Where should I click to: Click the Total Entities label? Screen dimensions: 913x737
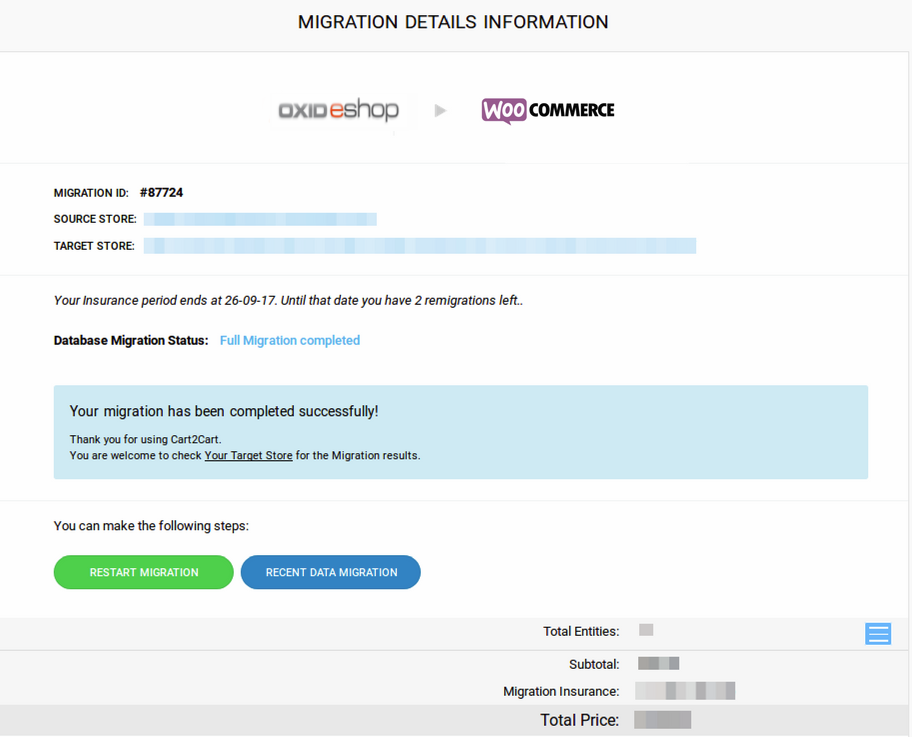(x=581, y=632)
